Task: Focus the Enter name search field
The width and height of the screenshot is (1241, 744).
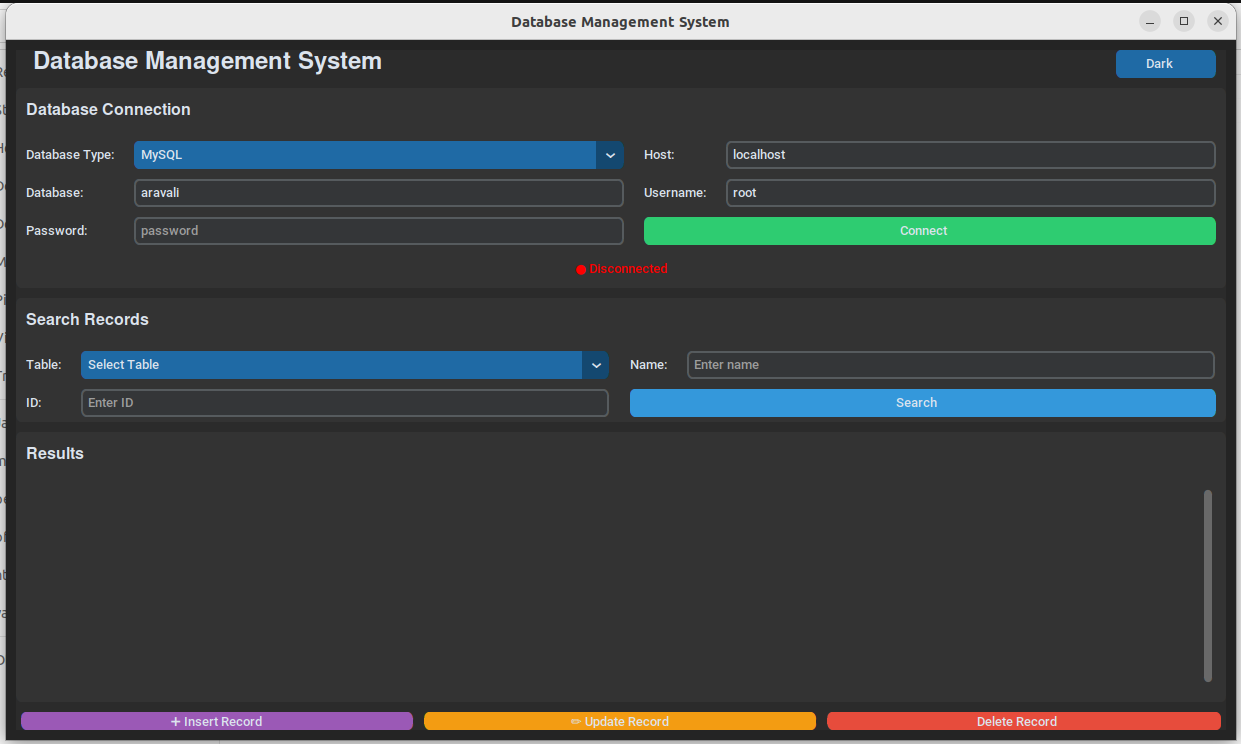Action: pos(950,365)
